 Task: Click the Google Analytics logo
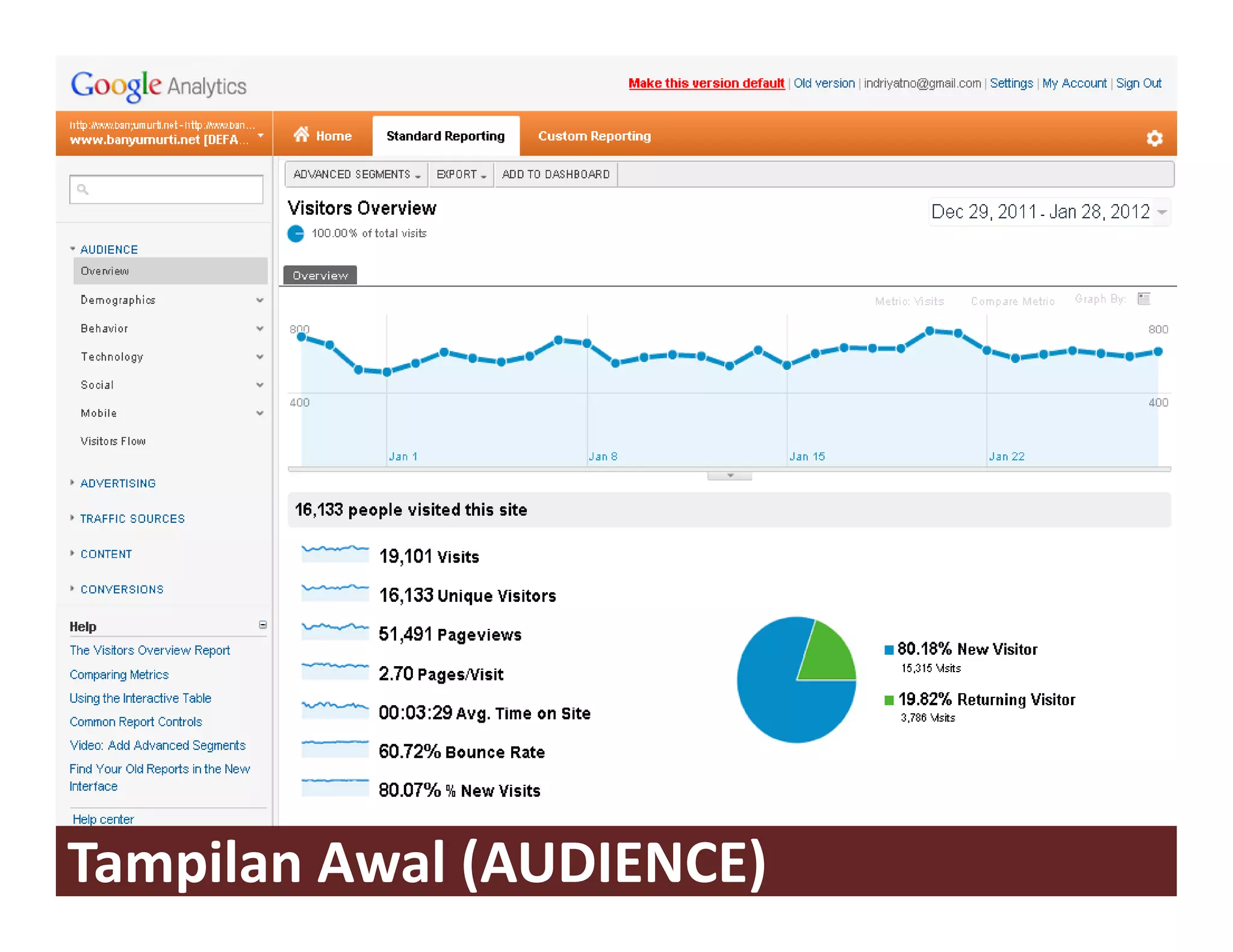point(158,86)
